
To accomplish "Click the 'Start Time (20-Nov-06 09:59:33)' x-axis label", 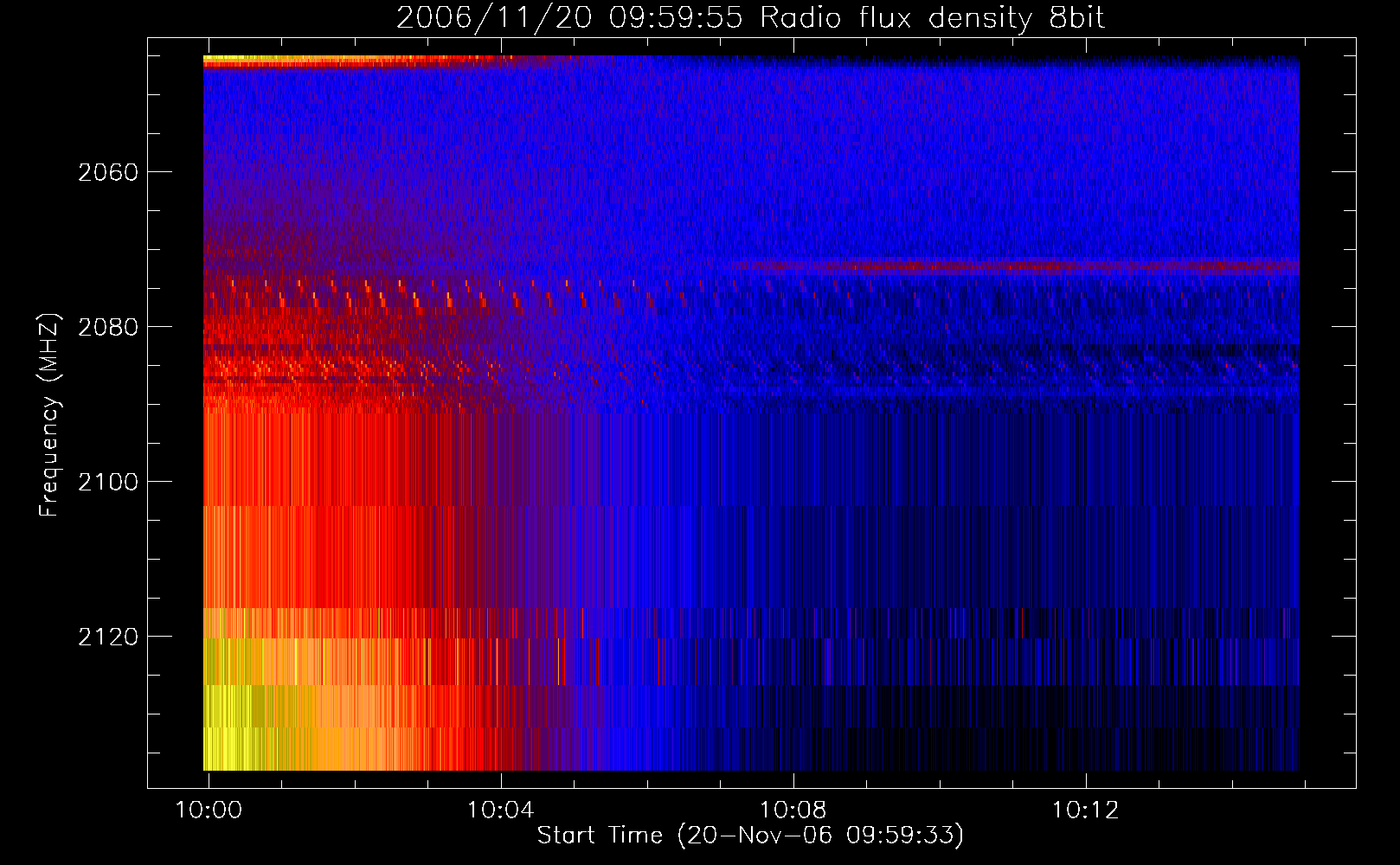I will click(x=750, y=836).
